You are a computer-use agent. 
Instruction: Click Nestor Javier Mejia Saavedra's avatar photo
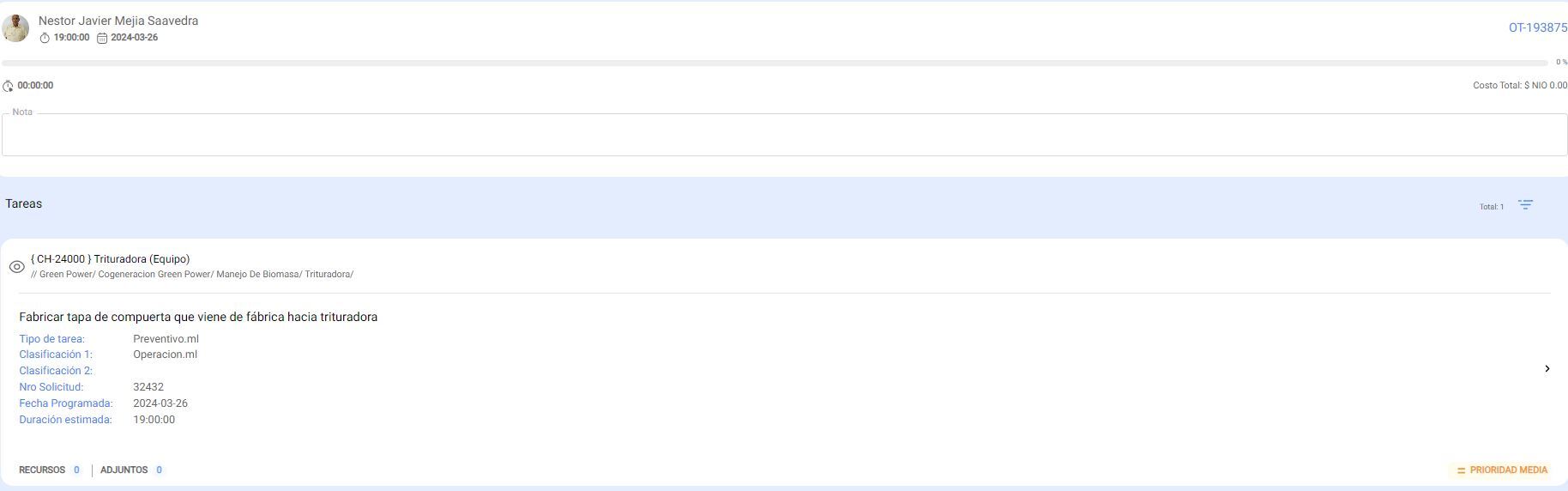point(15,28)
